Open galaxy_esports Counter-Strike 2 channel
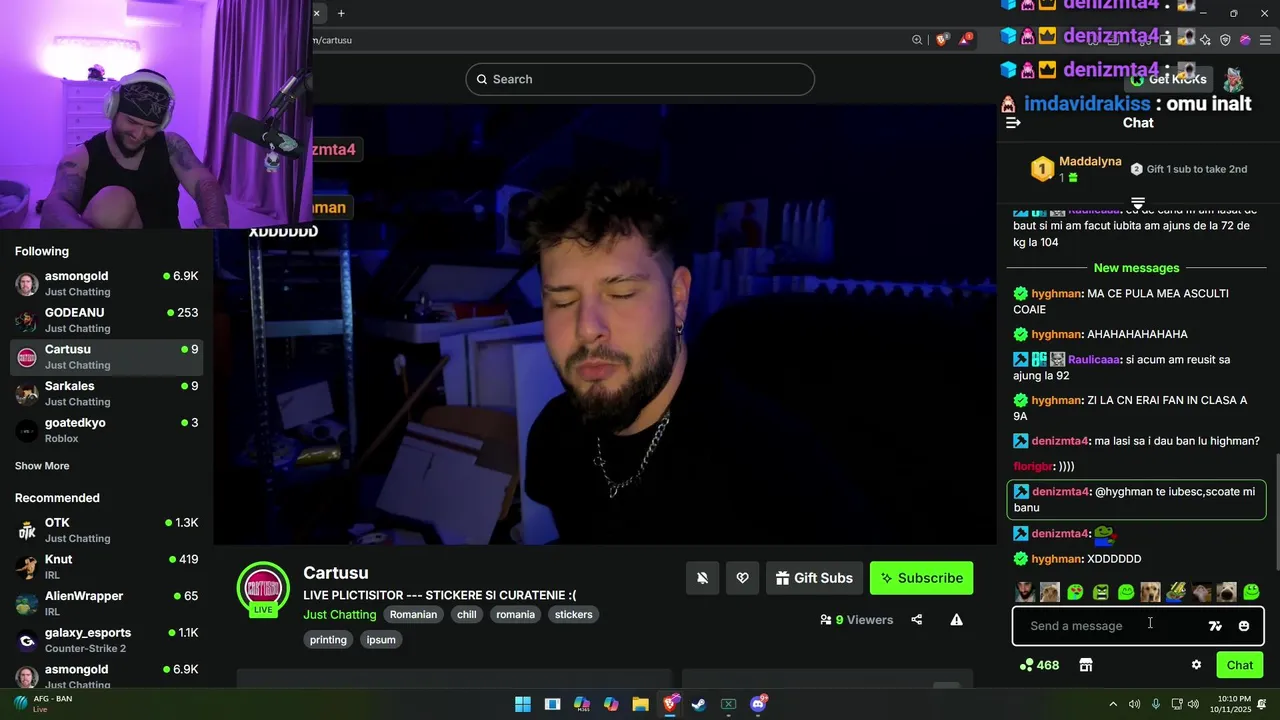 click(106, 640)
